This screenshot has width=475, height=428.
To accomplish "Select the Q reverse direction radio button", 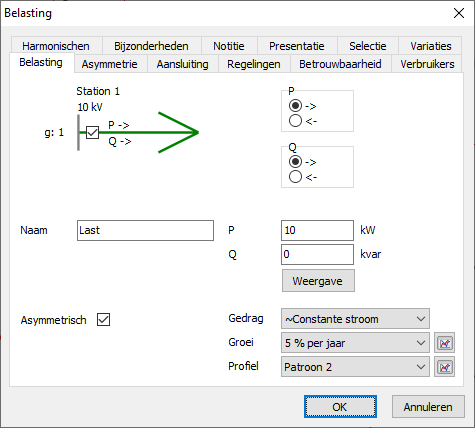I will pos(295,177).
